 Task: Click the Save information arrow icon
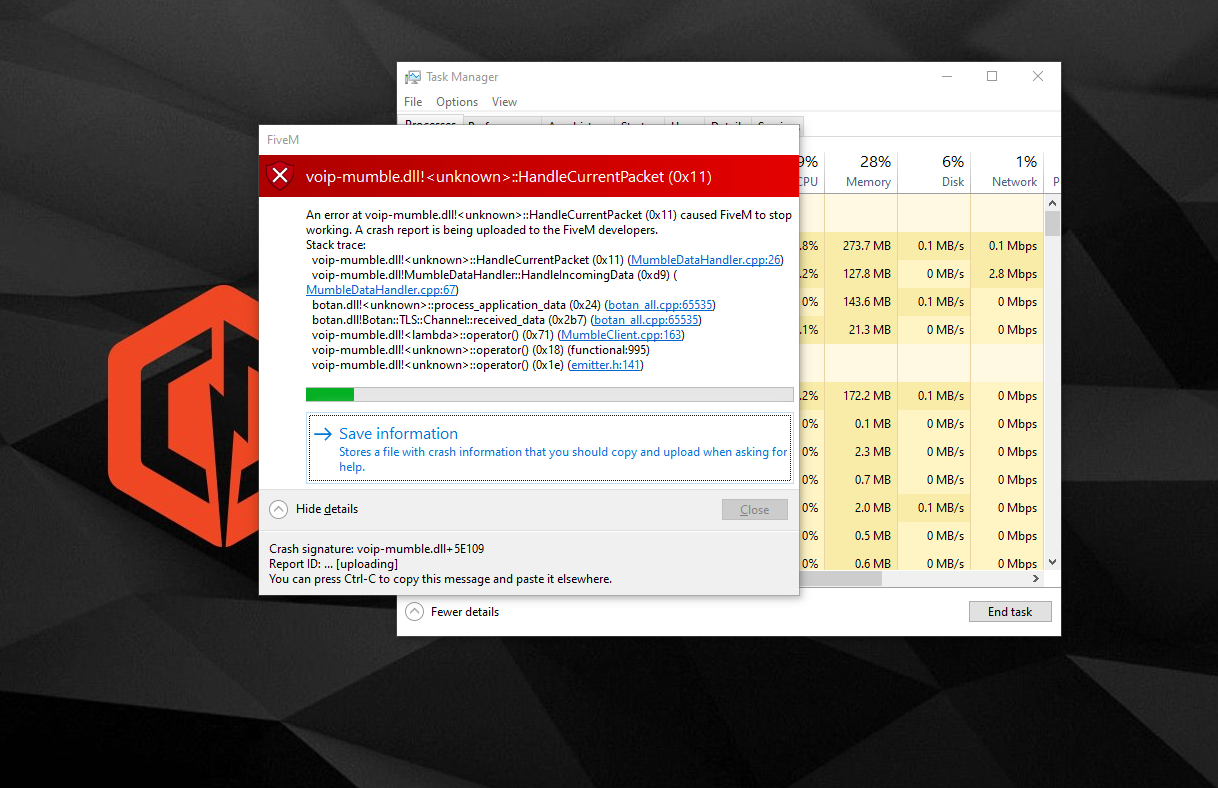322,434
